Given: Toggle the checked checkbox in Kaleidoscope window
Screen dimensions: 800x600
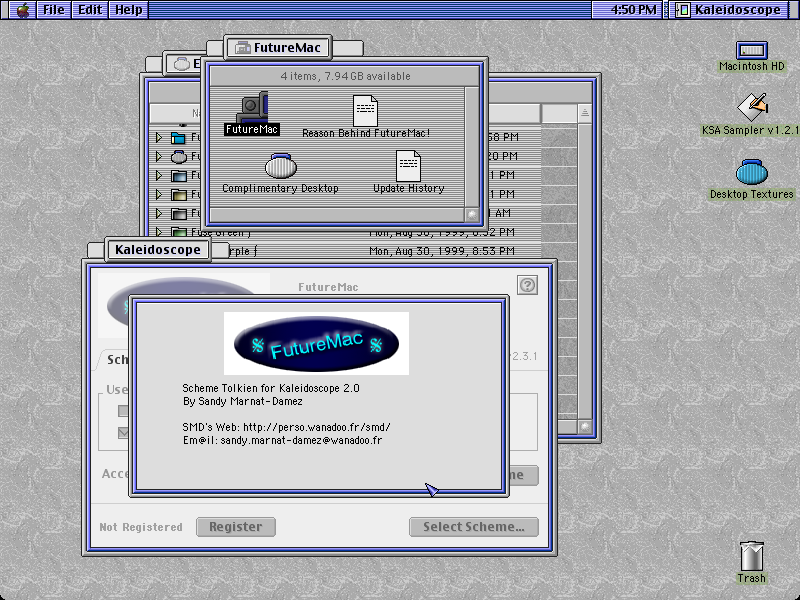Looking at the screenshot, I should coord(123,433).
